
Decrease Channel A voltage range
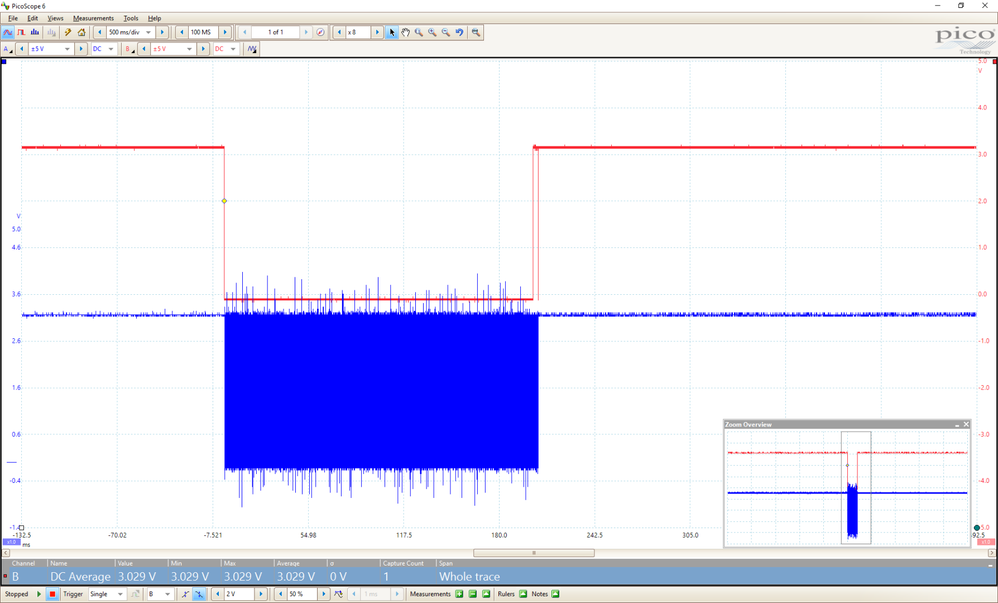click(x=22, y=49)
